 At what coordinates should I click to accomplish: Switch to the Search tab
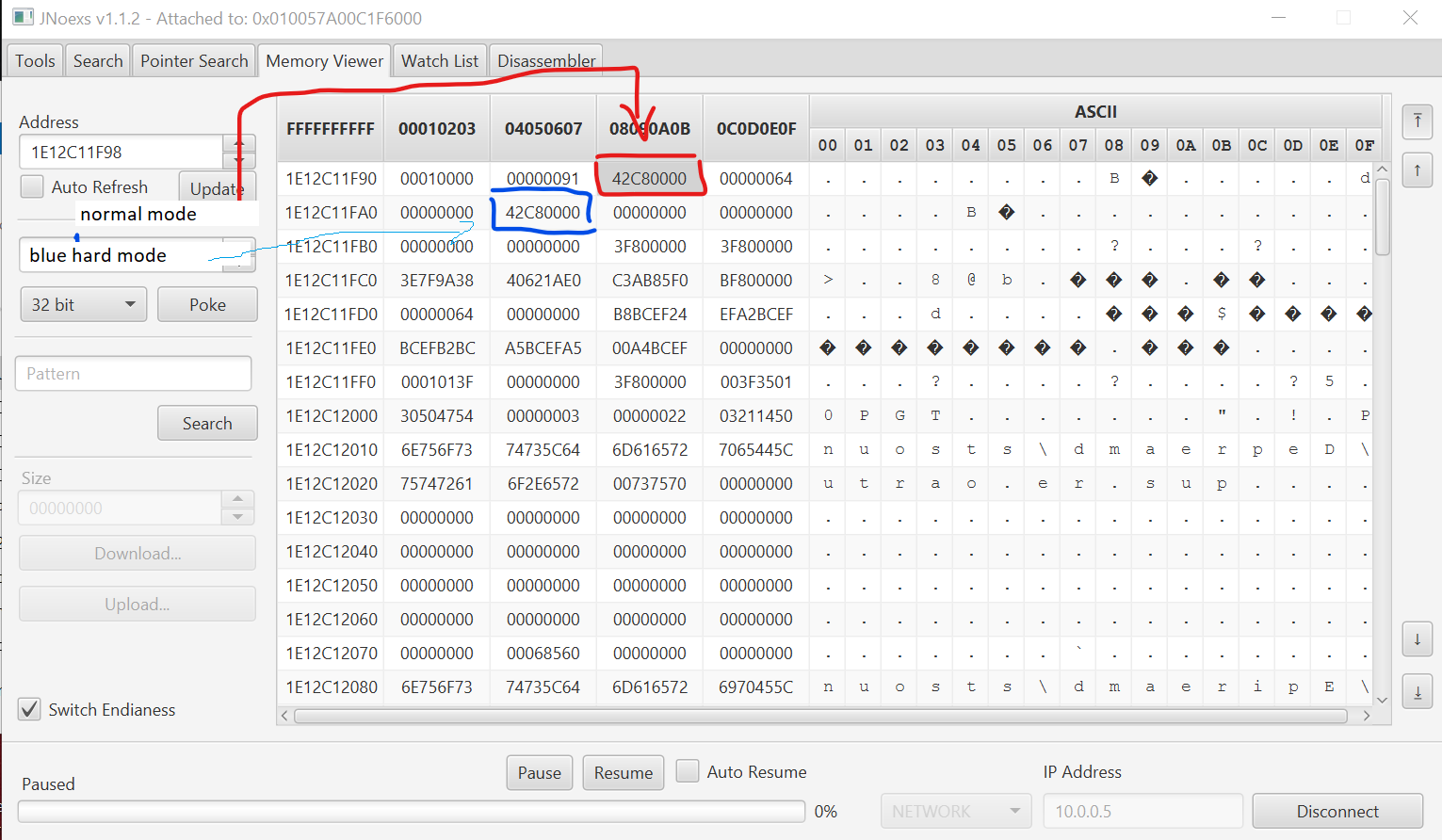(98, 60)
